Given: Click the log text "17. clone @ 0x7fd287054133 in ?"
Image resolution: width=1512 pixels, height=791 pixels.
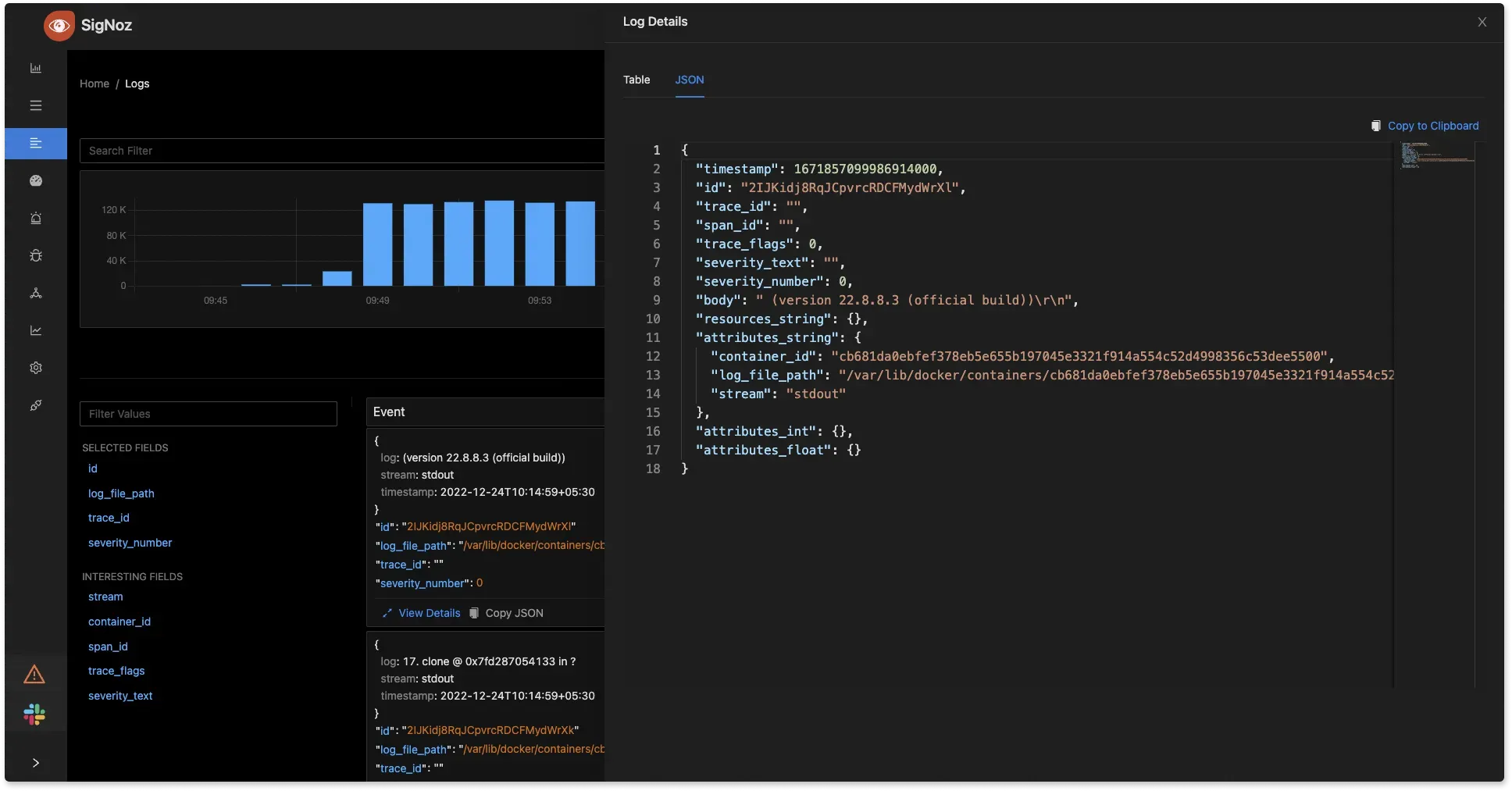Looking at the screenshot, I should (x=490, y=661).
